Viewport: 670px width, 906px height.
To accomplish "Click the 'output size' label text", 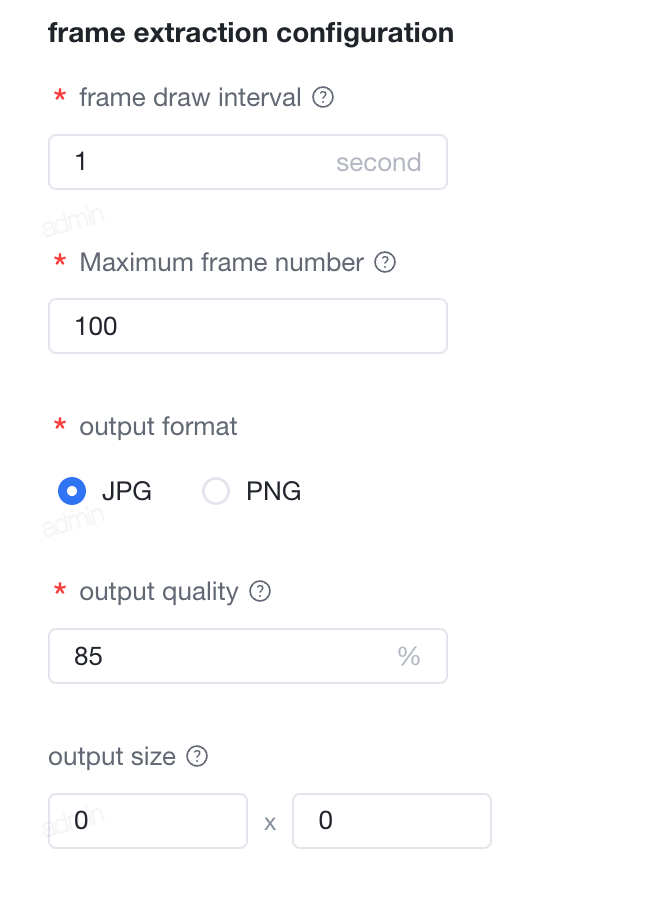I will pos(112,756).
